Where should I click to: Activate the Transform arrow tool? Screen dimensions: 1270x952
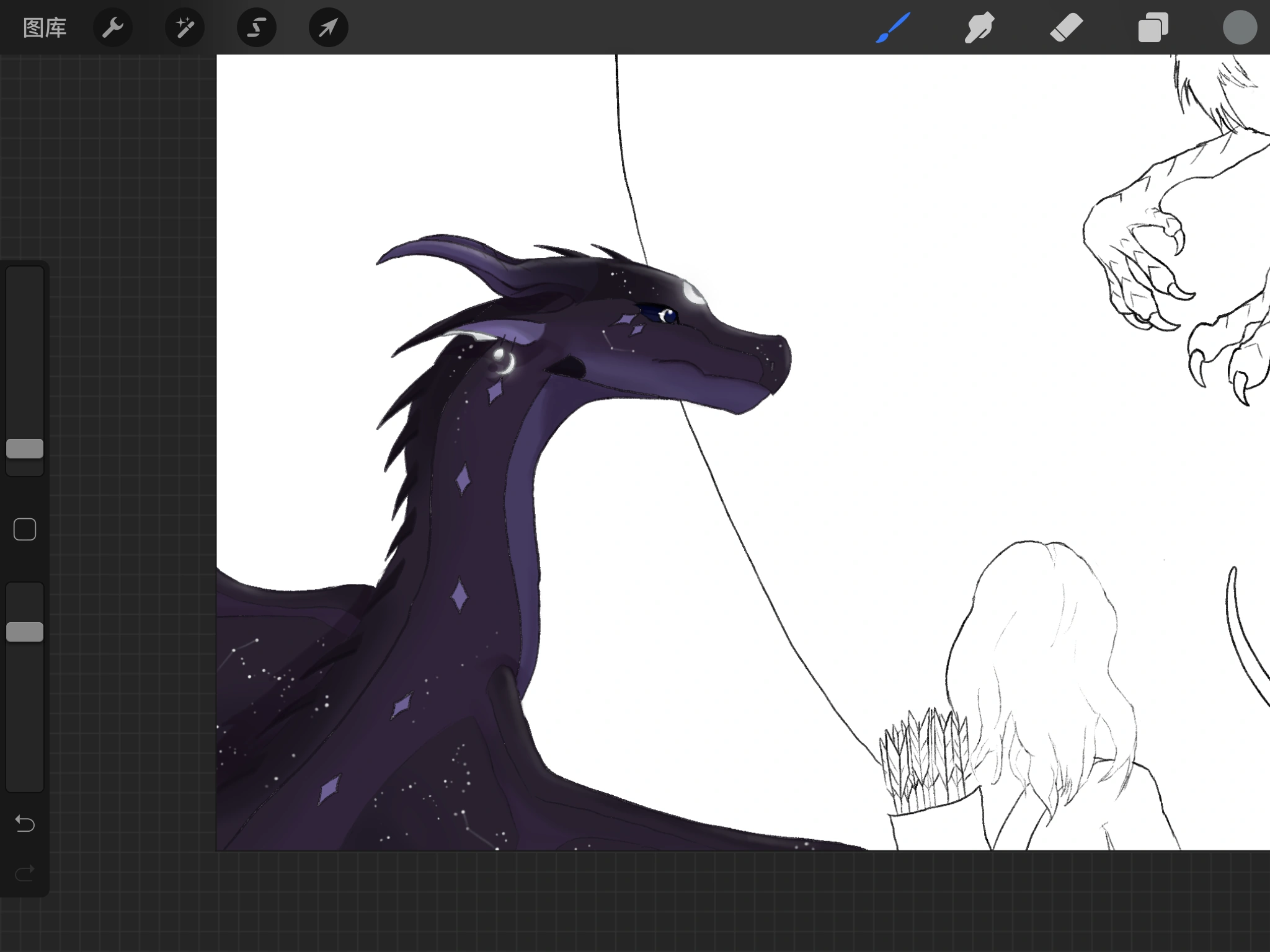click(328, 28)
